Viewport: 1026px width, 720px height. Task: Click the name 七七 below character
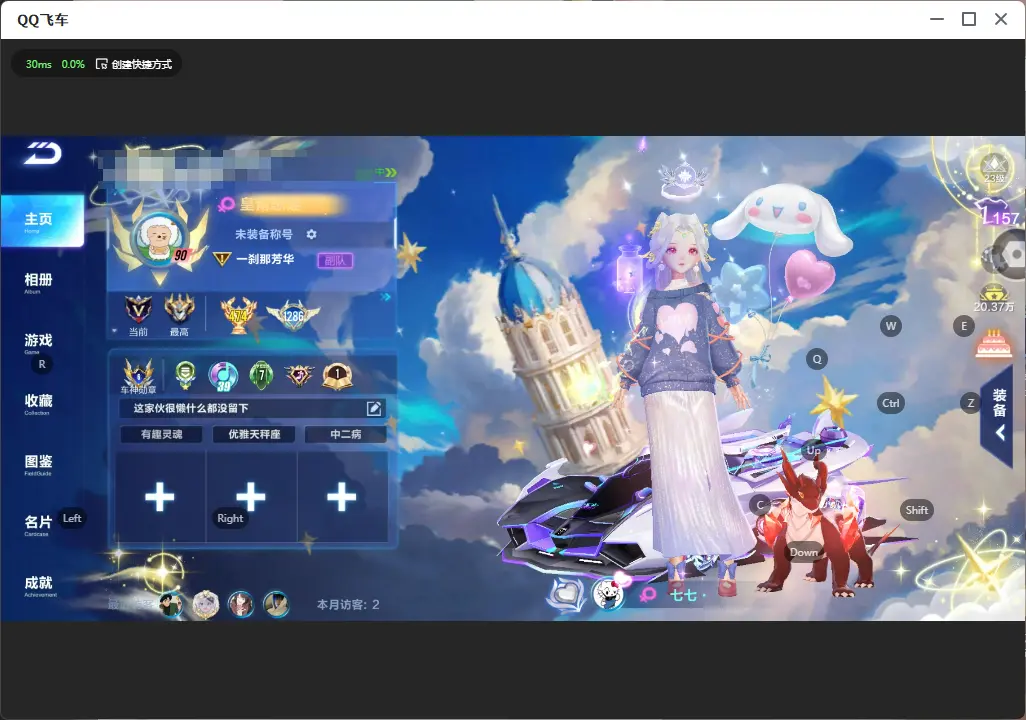point(683,595)
